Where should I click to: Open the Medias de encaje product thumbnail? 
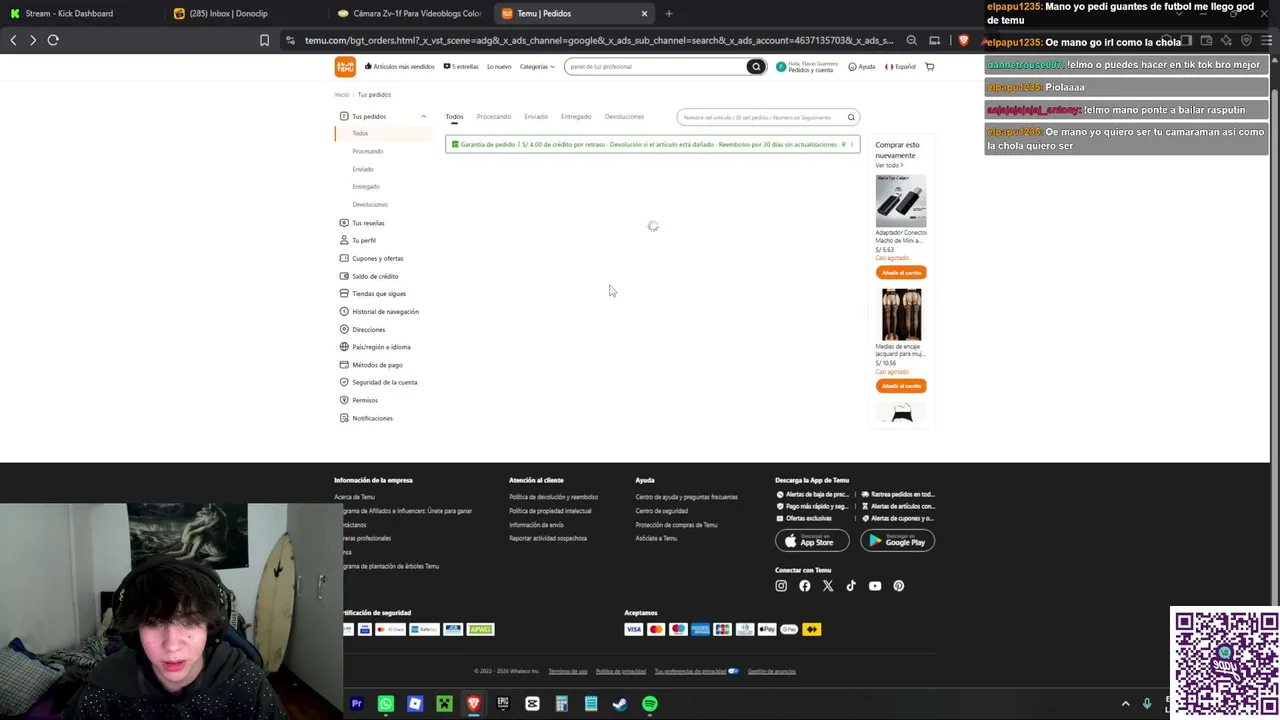tap(901, 314)
